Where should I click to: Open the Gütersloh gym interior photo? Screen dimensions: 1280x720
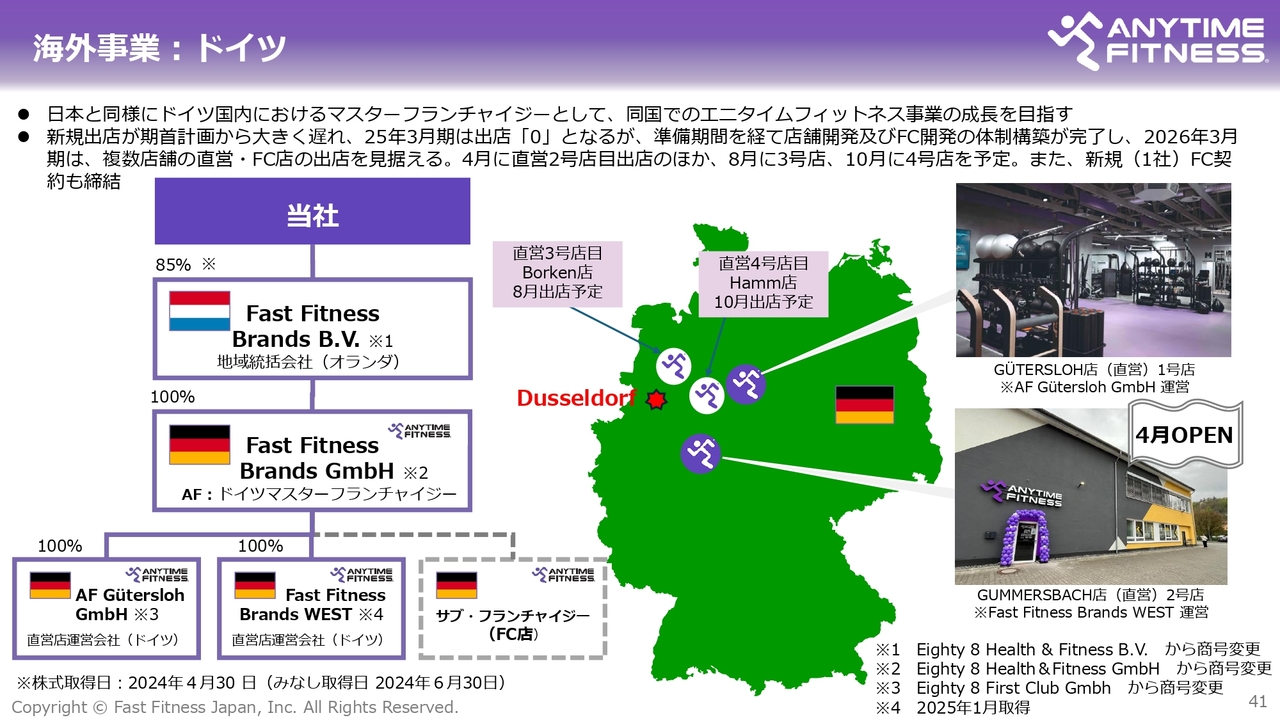[x=1093, y=270]
